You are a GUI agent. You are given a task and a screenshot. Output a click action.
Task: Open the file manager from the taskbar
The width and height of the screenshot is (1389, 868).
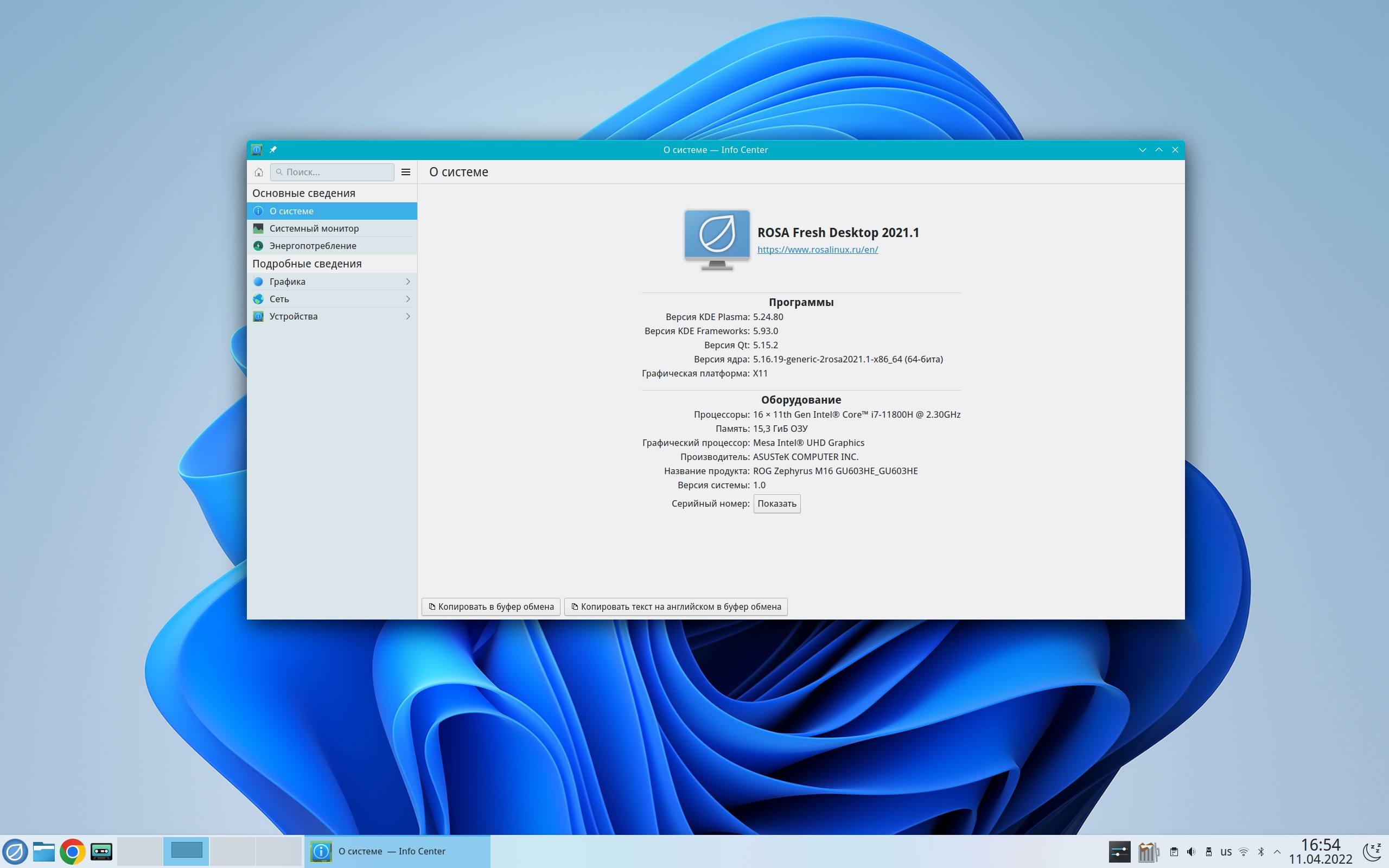tap(43, 851)
